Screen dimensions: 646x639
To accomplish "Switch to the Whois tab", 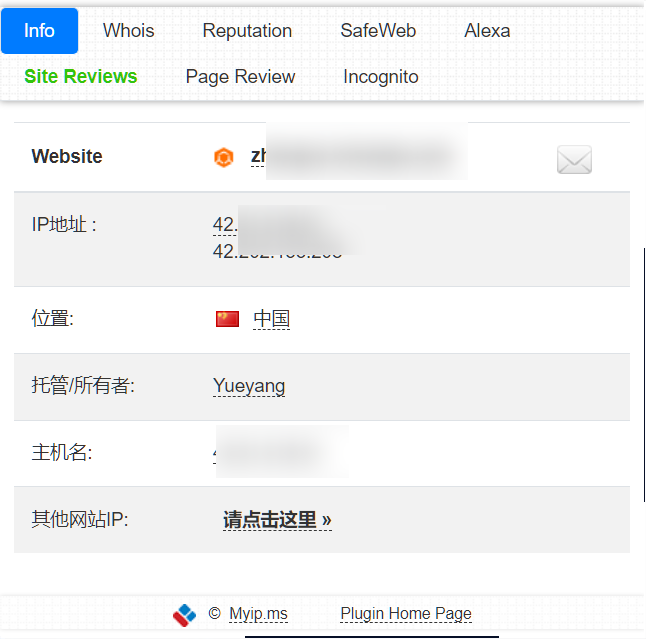I will pyautogui.click(x=129, y=31).
